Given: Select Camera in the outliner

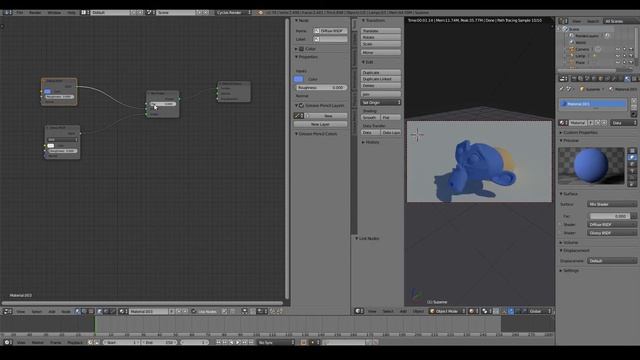Looking at the screenshot, I should click(x=582, y=49).
